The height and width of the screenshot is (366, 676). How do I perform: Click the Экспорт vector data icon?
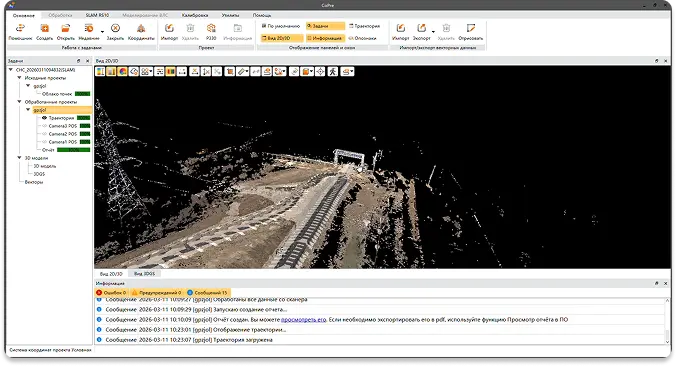[421, 28]
